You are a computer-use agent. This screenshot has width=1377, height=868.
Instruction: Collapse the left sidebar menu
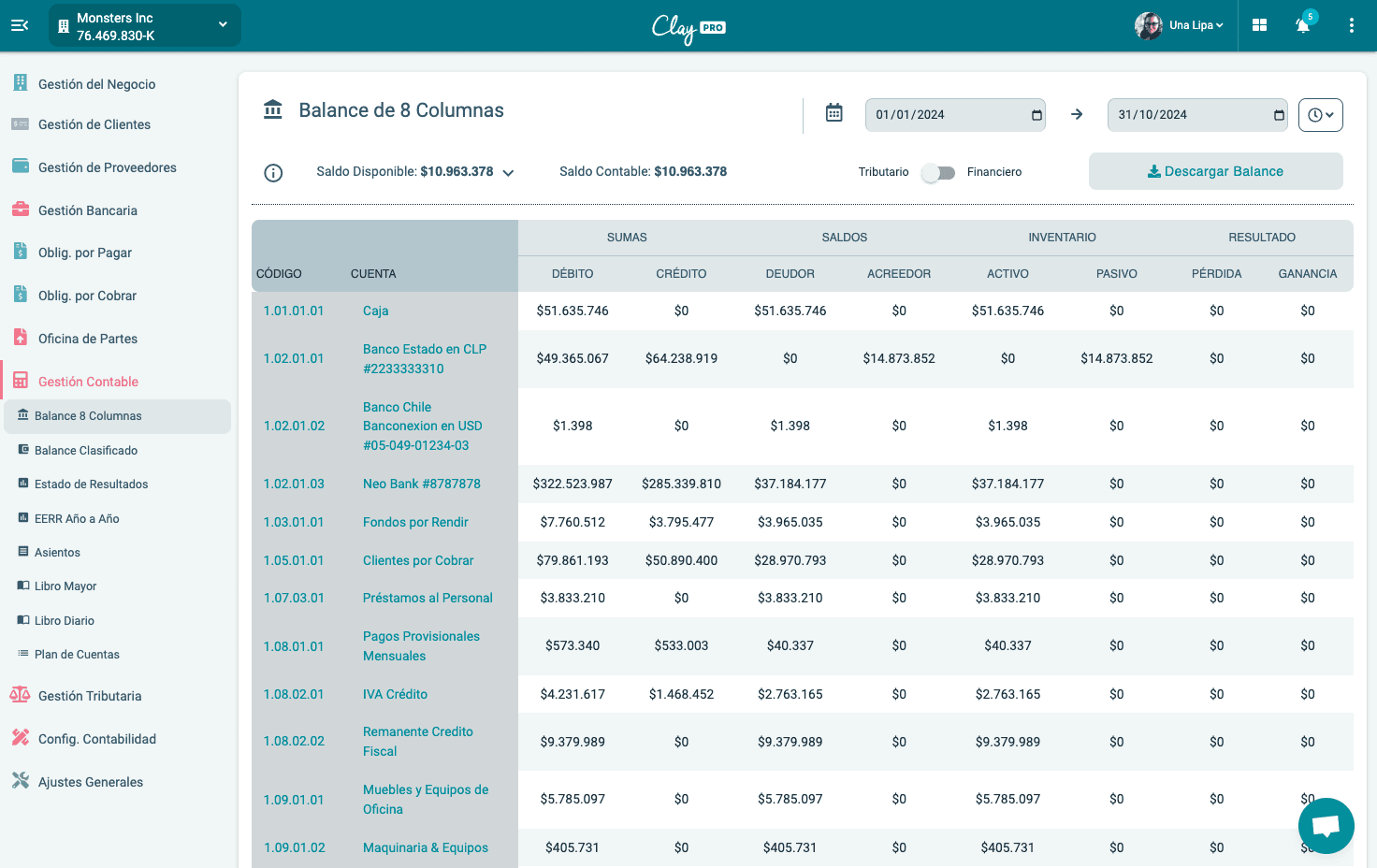tap(20, 25)
